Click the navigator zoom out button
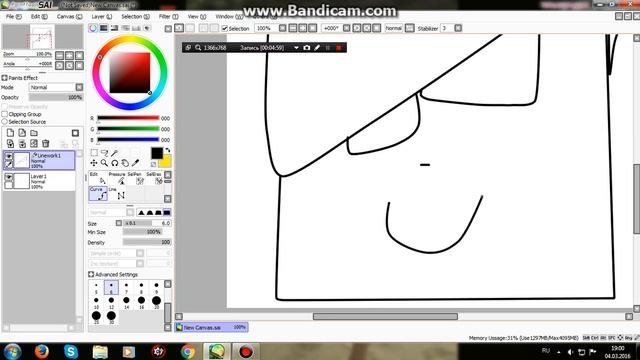Screen dimensions: 640x360 [x=60, y=55]
